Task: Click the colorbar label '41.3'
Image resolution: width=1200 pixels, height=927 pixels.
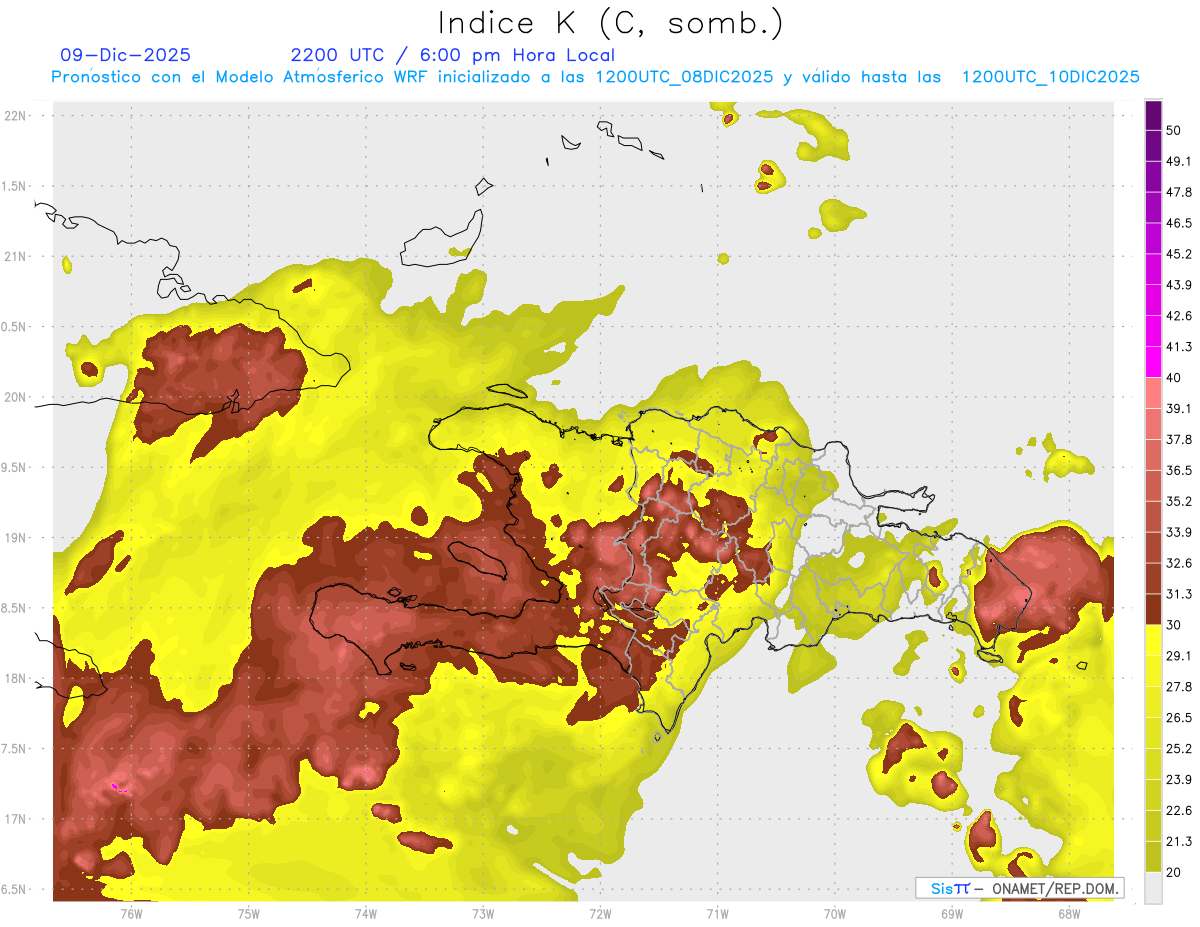Action: pos(1179,347)
